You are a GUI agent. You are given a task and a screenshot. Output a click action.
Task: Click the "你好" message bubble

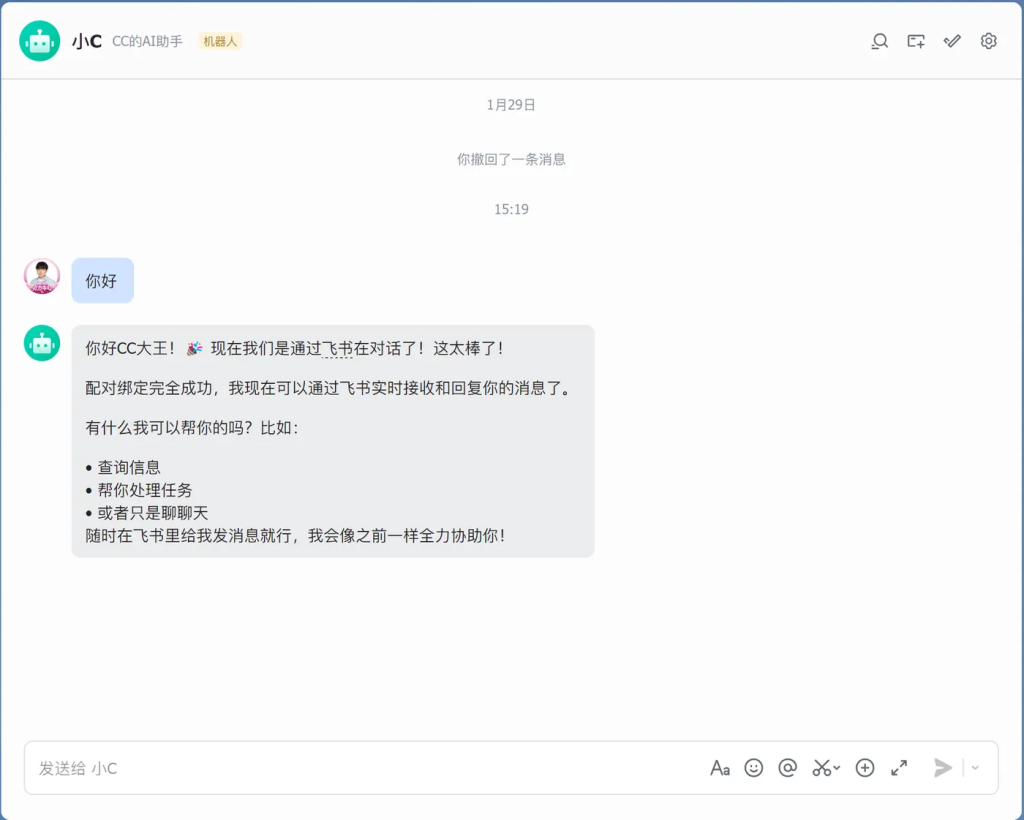click(102, 281)
